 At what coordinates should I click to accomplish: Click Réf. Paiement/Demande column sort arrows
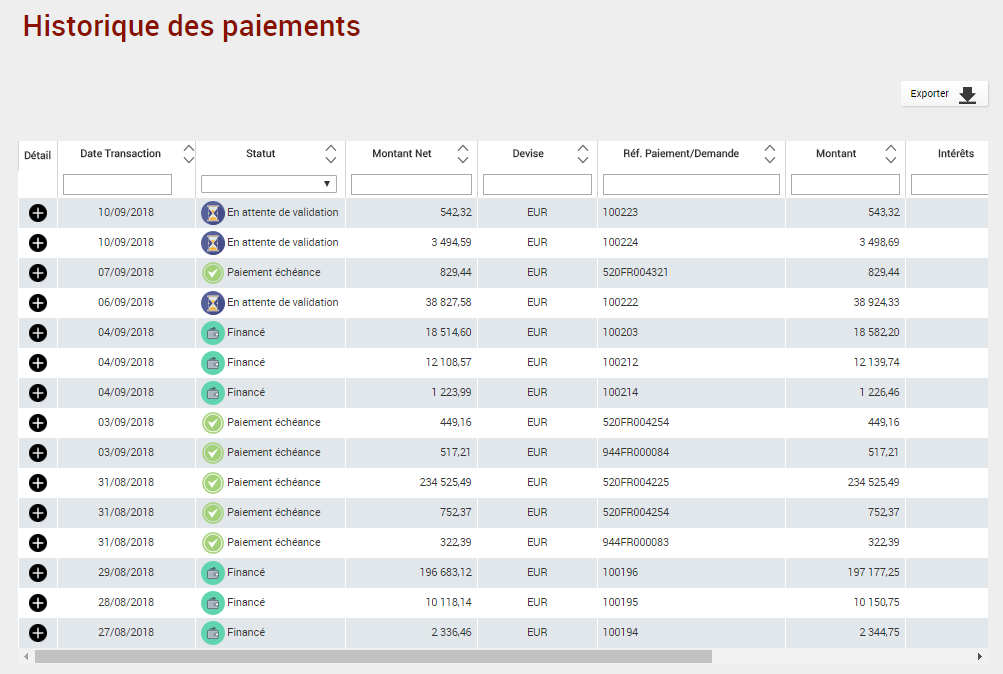click(x=769, y=154)
